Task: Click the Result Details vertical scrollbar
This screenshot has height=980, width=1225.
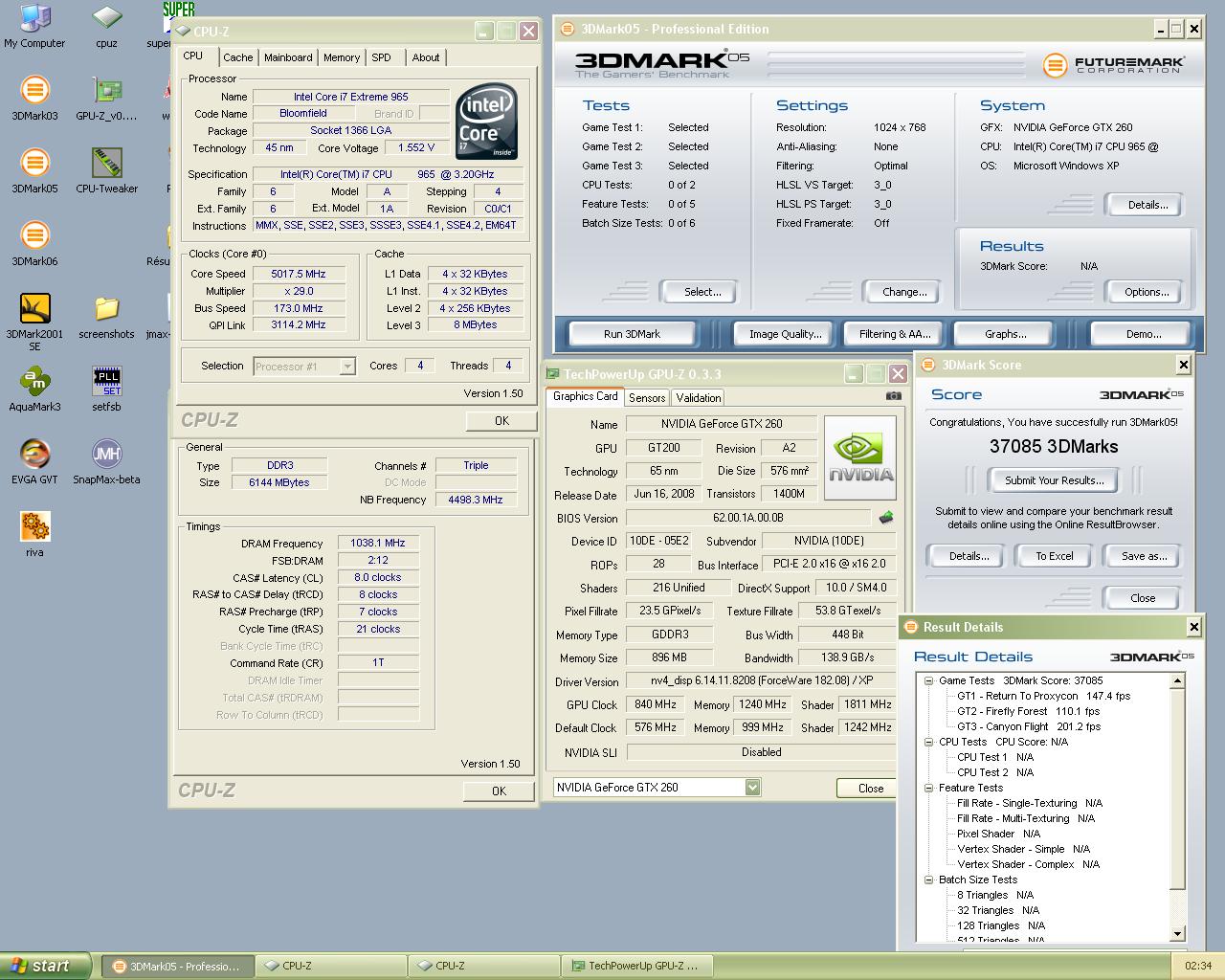Action: [x=1179, y=808]
